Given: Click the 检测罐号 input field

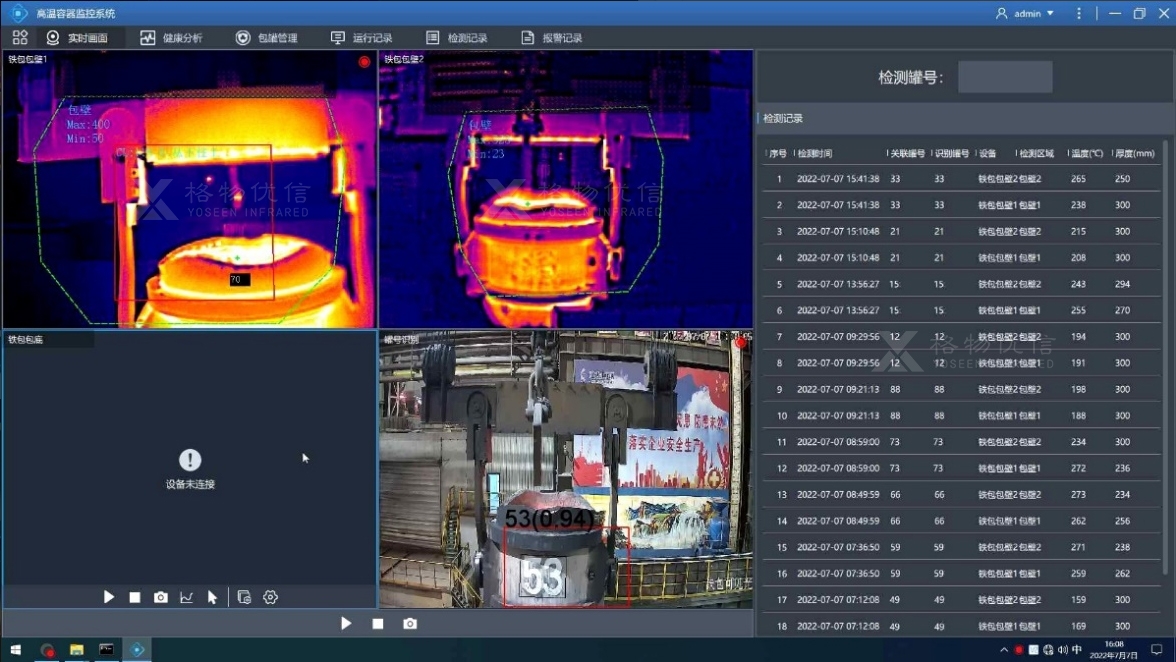Looking at the screenshot, I should (1004, 77).
